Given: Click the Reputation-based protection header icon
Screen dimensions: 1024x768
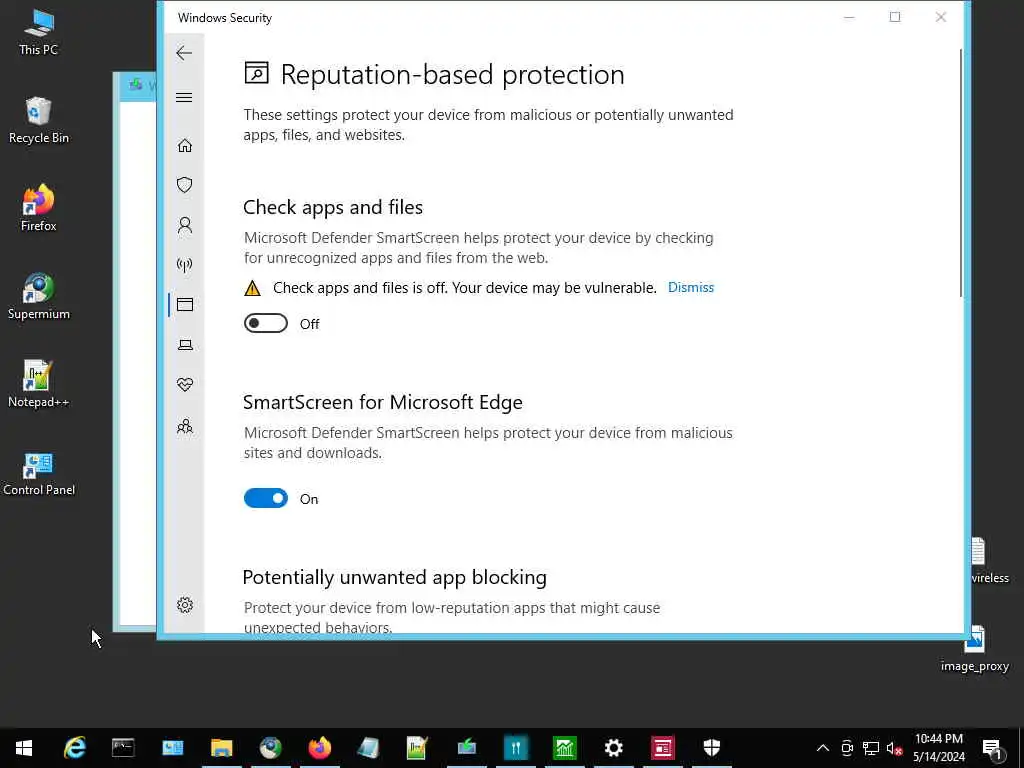Looking at the screenshot, I should click(257, 73).
